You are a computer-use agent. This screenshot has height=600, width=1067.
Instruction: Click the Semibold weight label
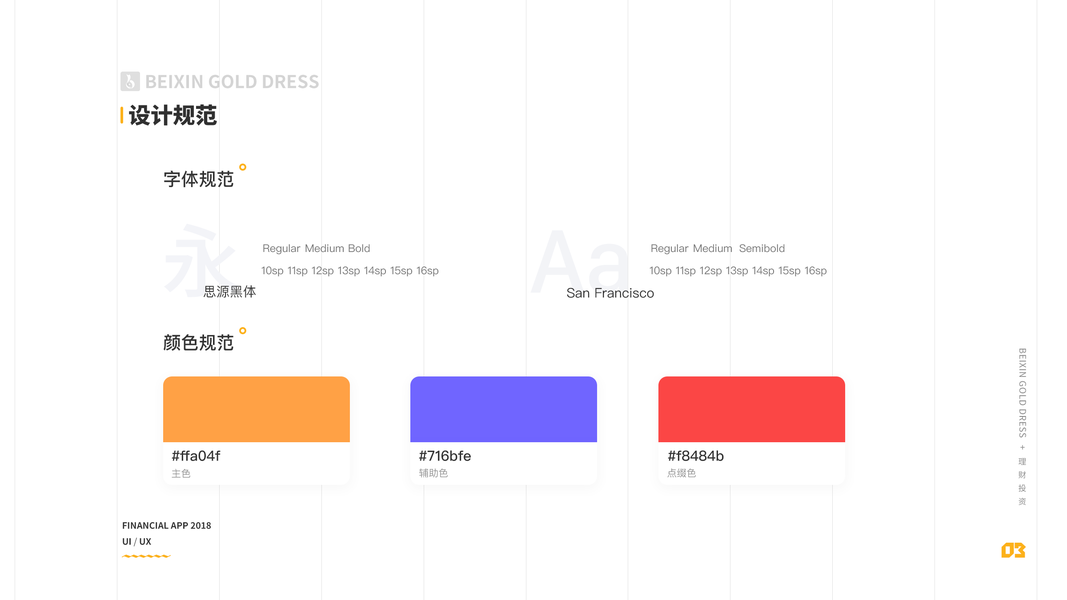pos(762,248)
